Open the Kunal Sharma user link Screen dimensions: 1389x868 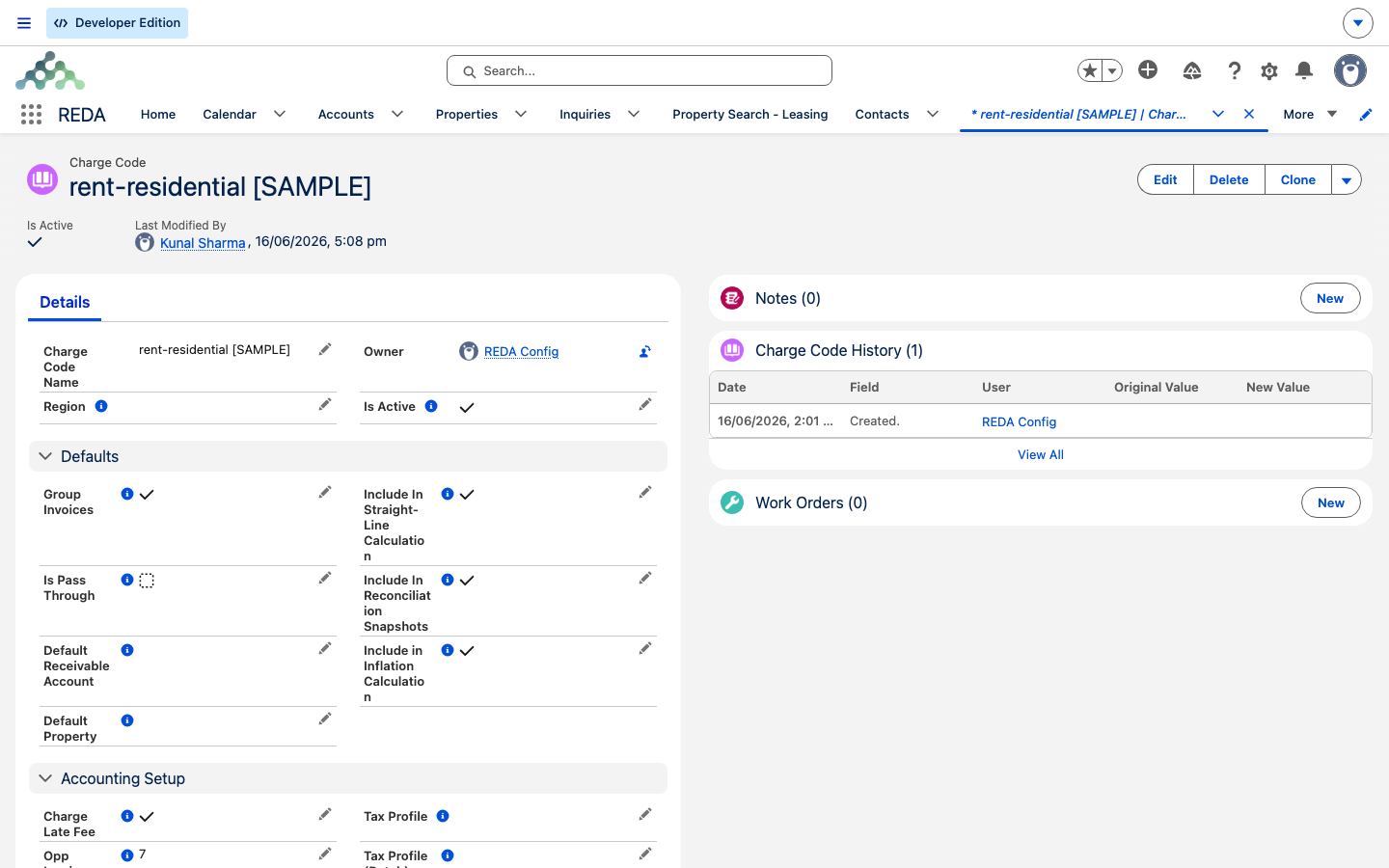(x=203, y=243)
